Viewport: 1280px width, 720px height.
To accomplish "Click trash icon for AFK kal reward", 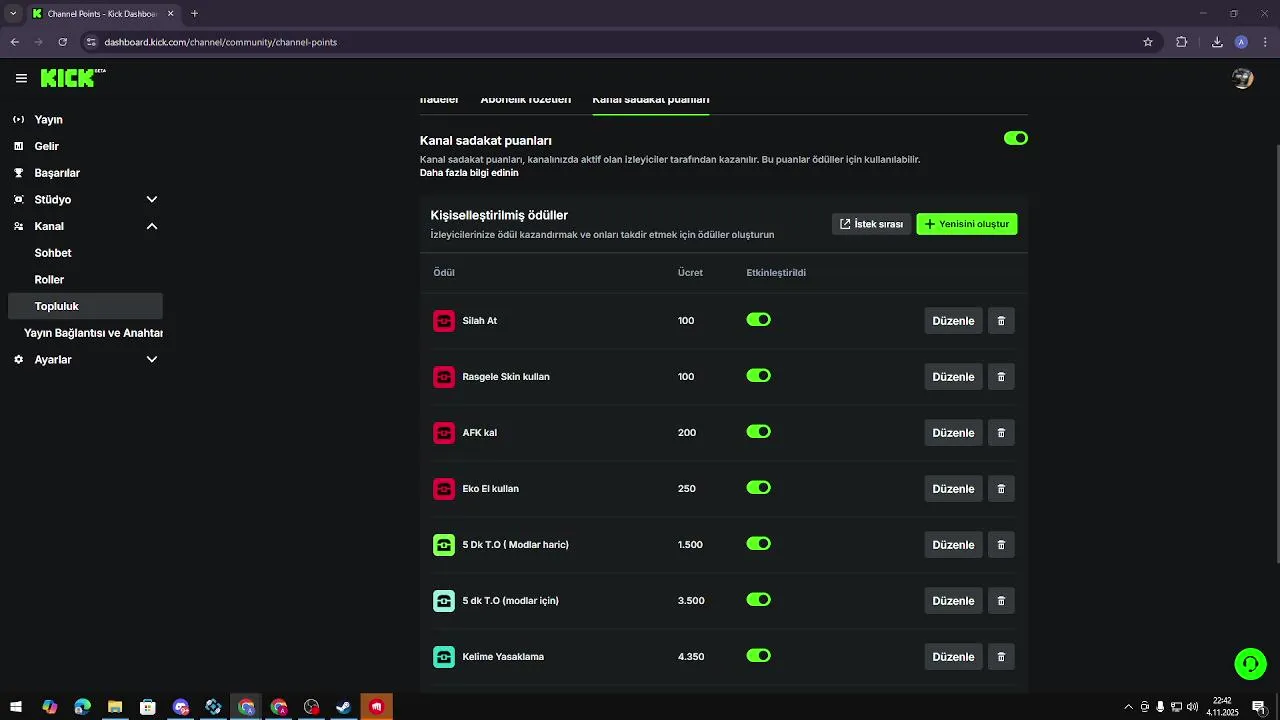I will pos(1001,433).
